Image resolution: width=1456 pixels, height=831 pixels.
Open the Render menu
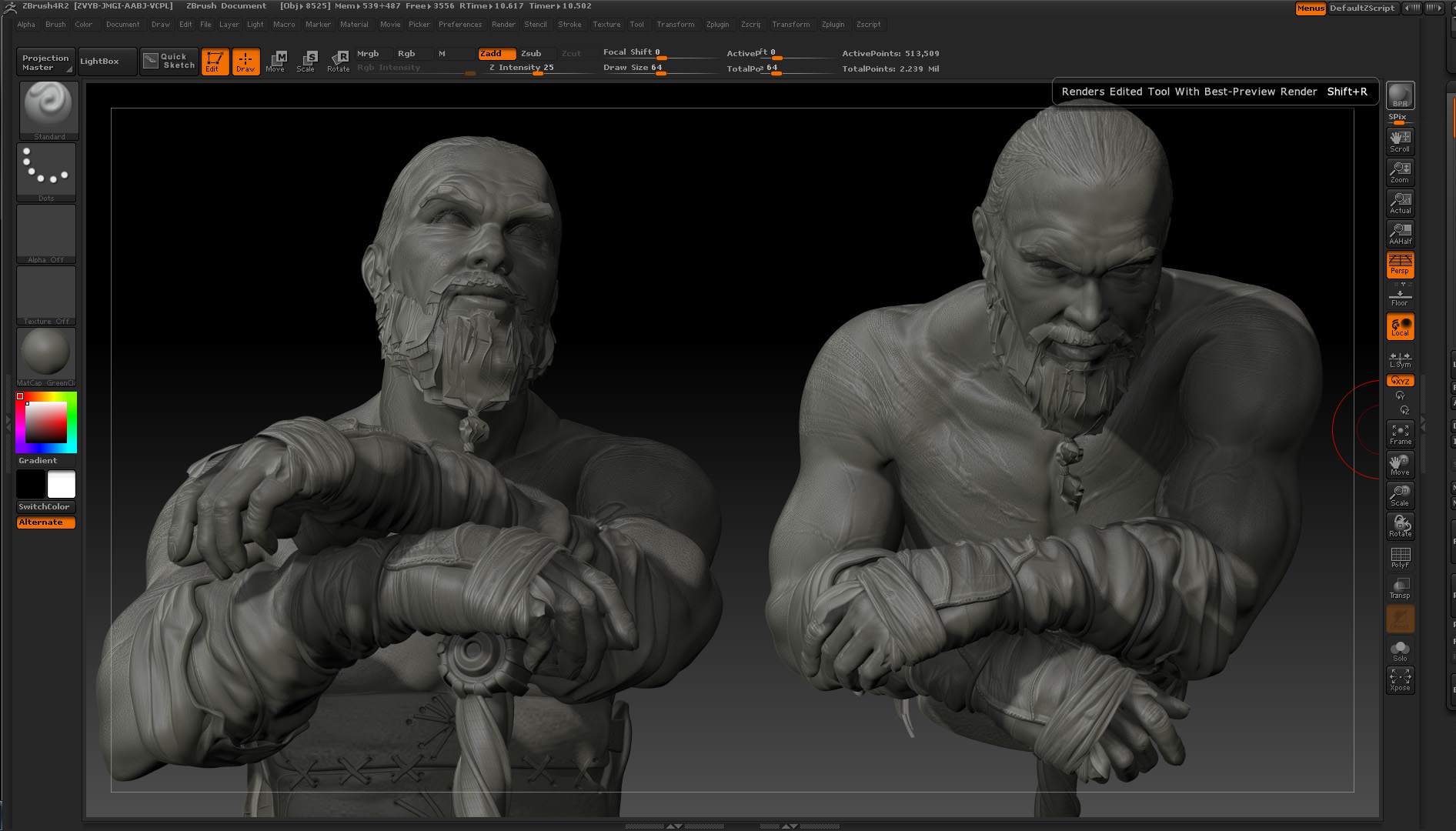pos(503,25)
